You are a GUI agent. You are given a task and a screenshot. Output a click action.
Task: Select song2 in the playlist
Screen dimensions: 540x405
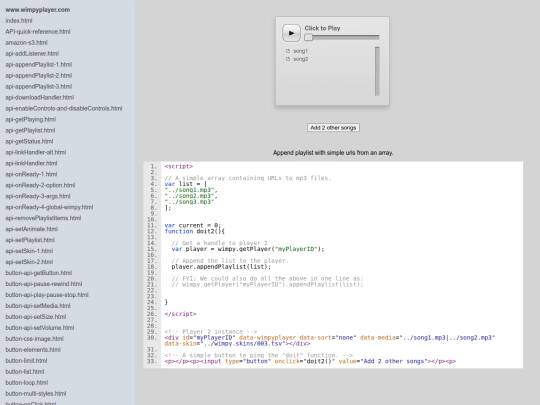point(301,59)
